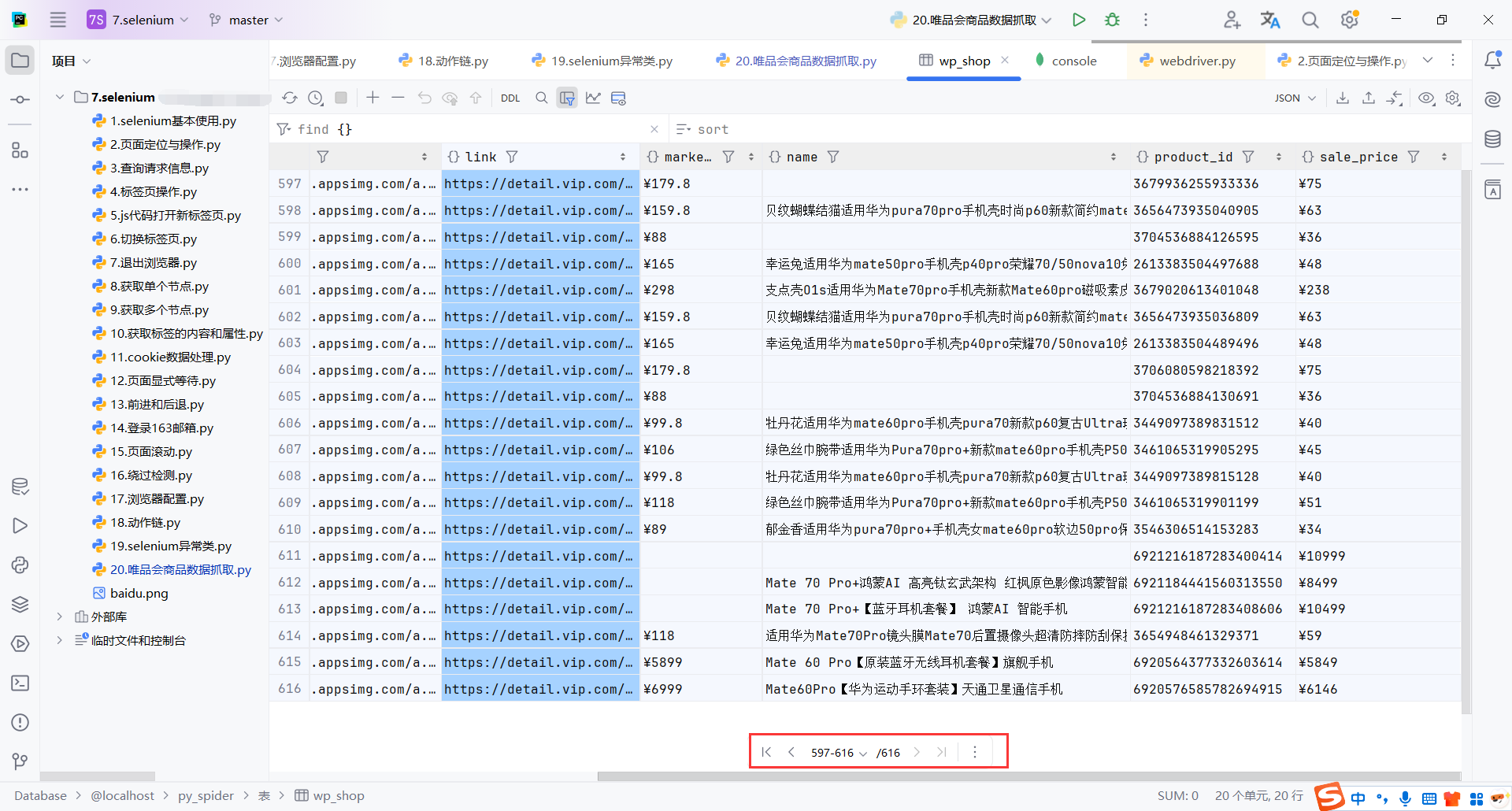Open the Terminal tool window icon
The width and height of the screenshot is (1512, 811).
point(20,683)
